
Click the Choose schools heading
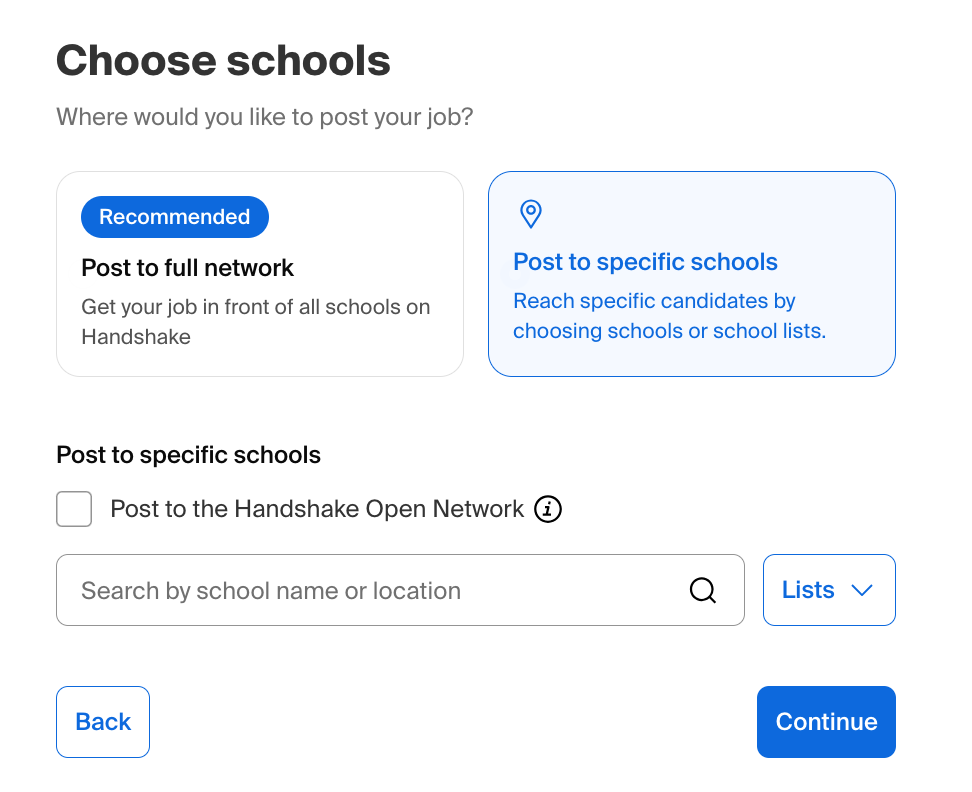click(x=223, y=61)
